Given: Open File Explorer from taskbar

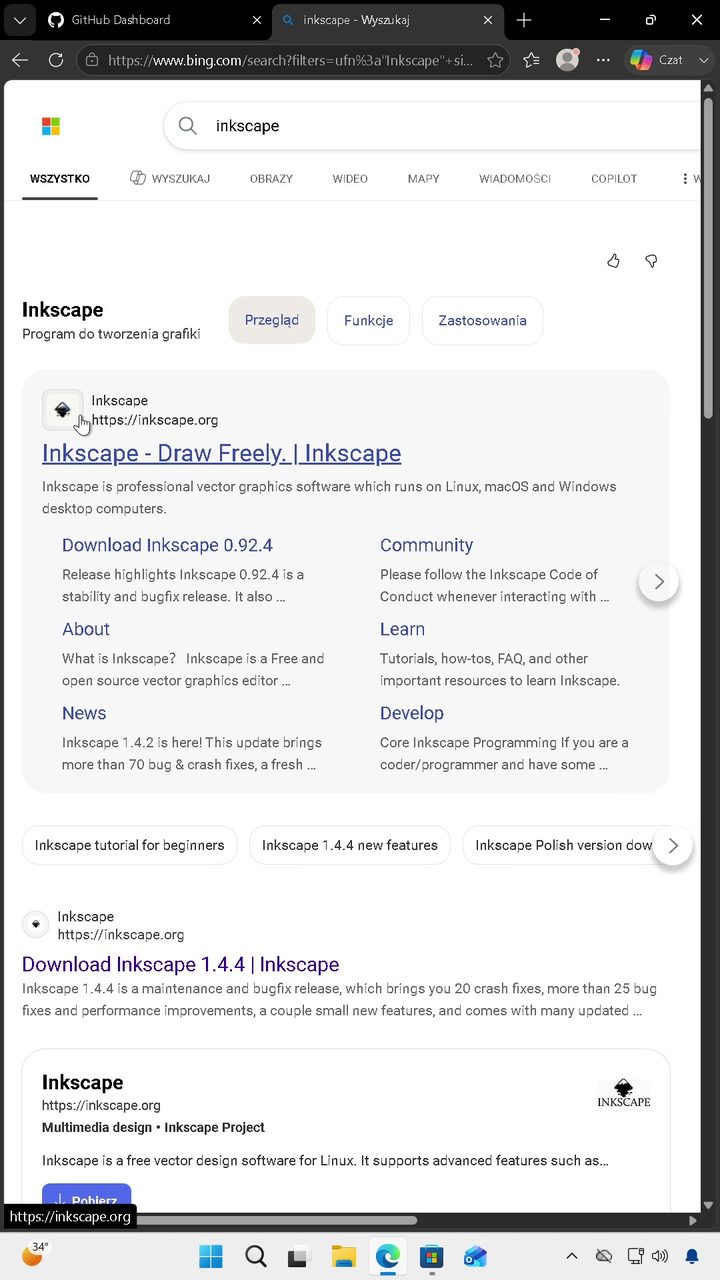Looking at the screenshot, I should coord(343,1256).
